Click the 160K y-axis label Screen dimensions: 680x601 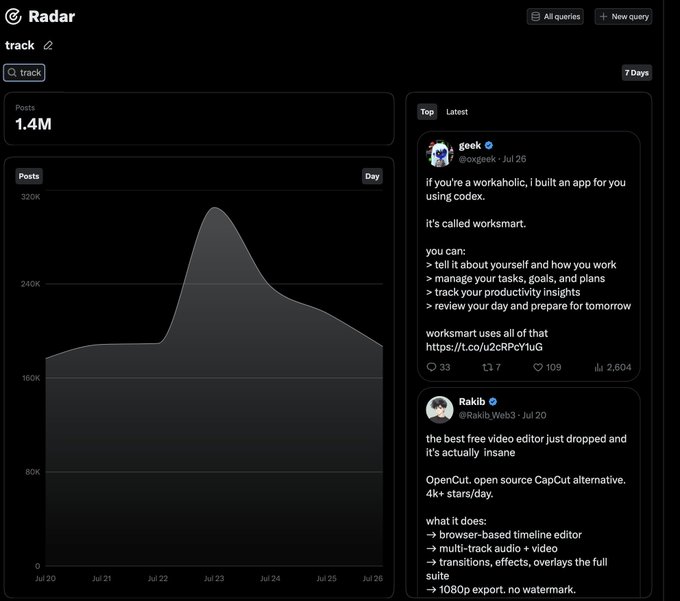[x=31, y=378]
